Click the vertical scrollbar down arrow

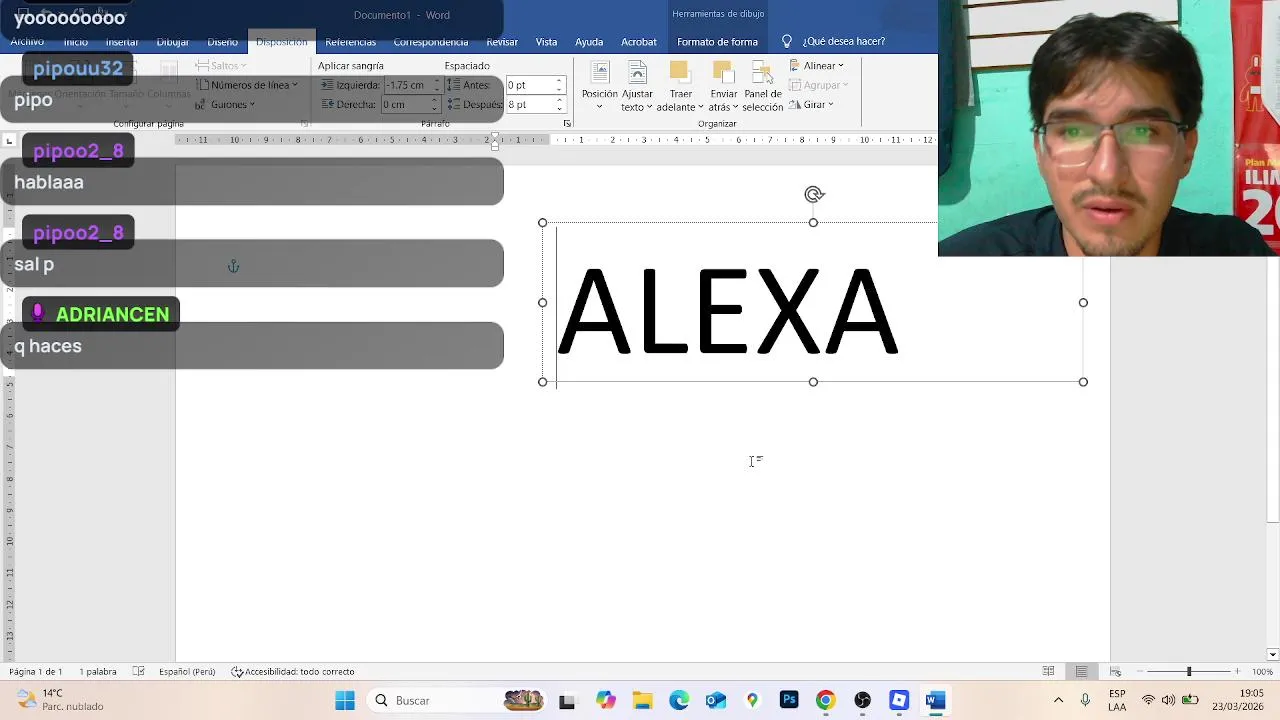1272,654
